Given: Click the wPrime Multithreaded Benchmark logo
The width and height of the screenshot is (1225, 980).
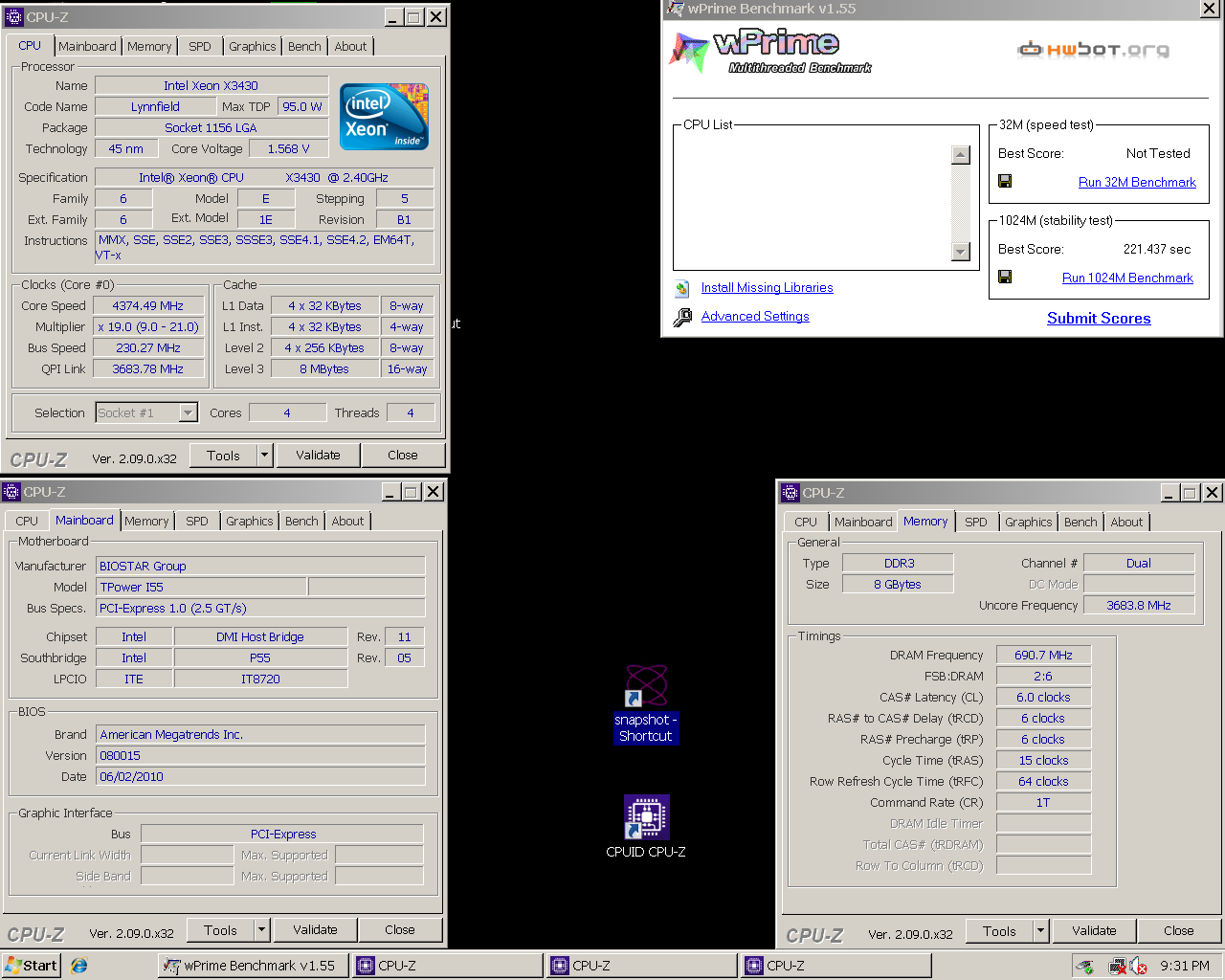Looking at the screenshot, I should coord(770,53).
